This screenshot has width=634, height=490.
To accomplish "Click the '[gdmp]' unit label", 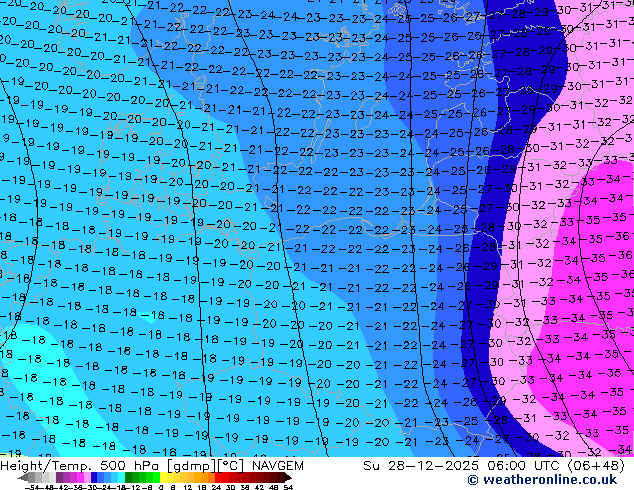I will pos(192,466).
